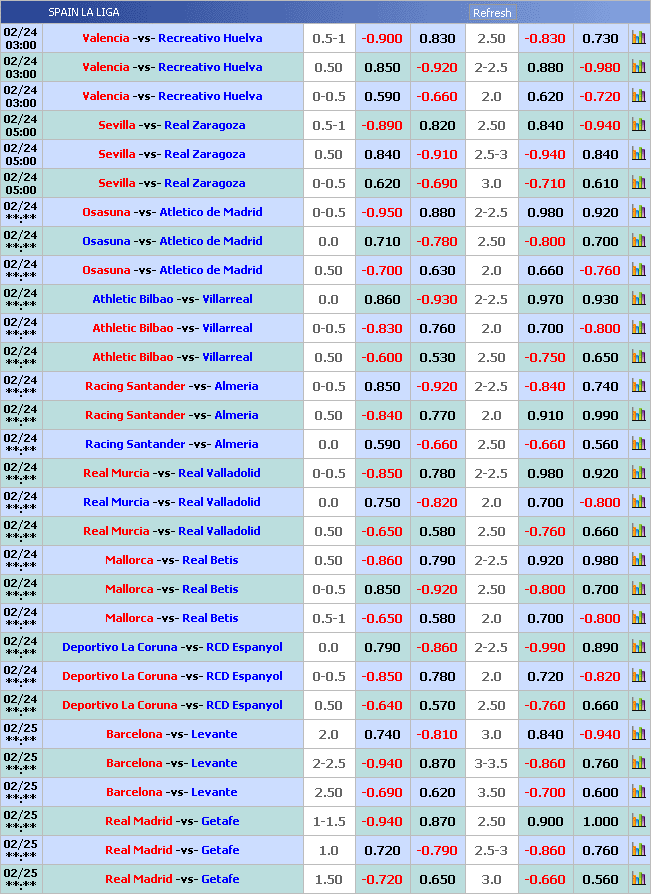Viewport: 651px width, 894px height.
Task: Open chart icon for Mallorca 0.5-1 handicap row
Action: point(638,618)
